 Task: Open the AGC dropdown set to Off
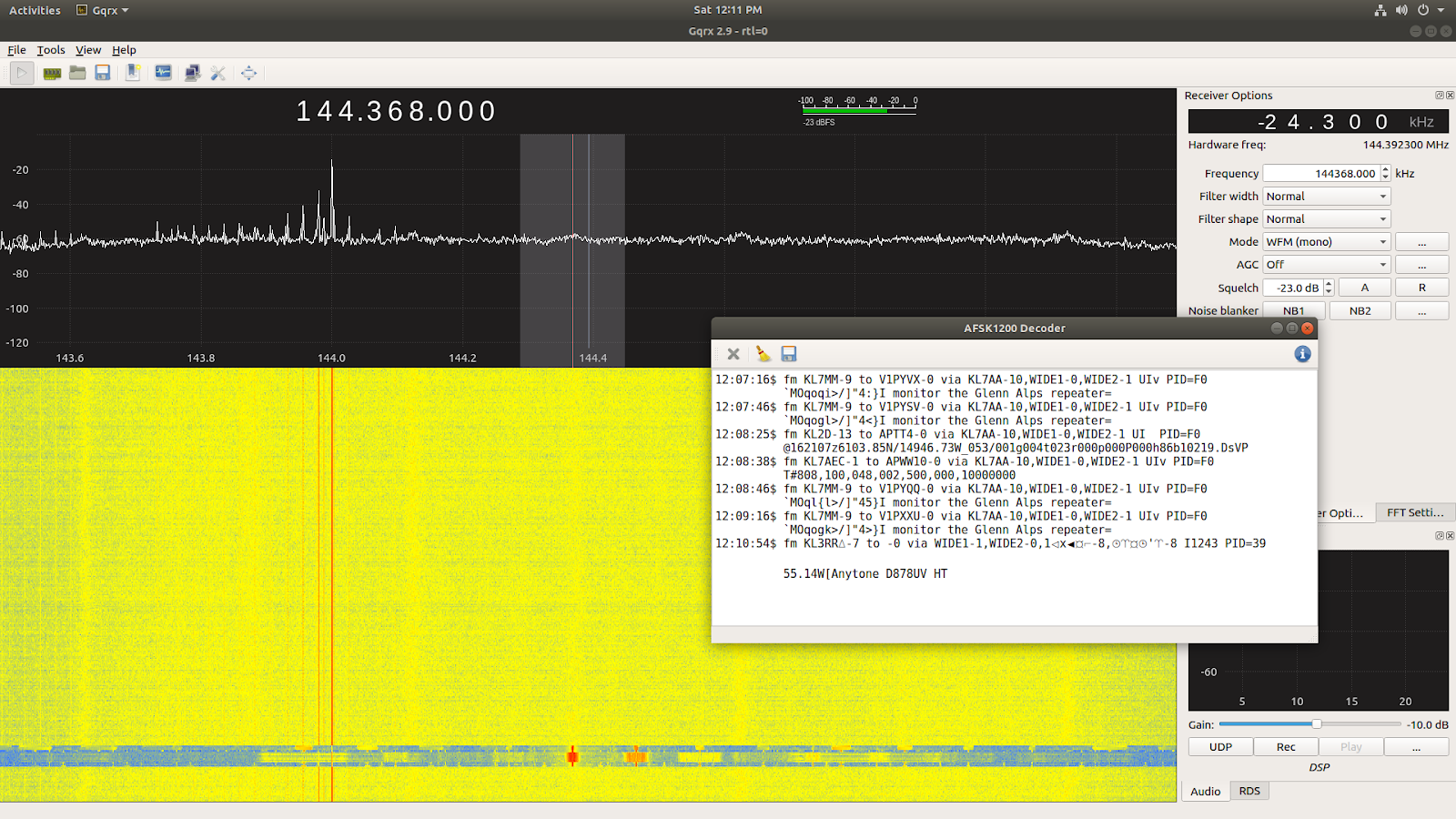(x=1325, y=264)
